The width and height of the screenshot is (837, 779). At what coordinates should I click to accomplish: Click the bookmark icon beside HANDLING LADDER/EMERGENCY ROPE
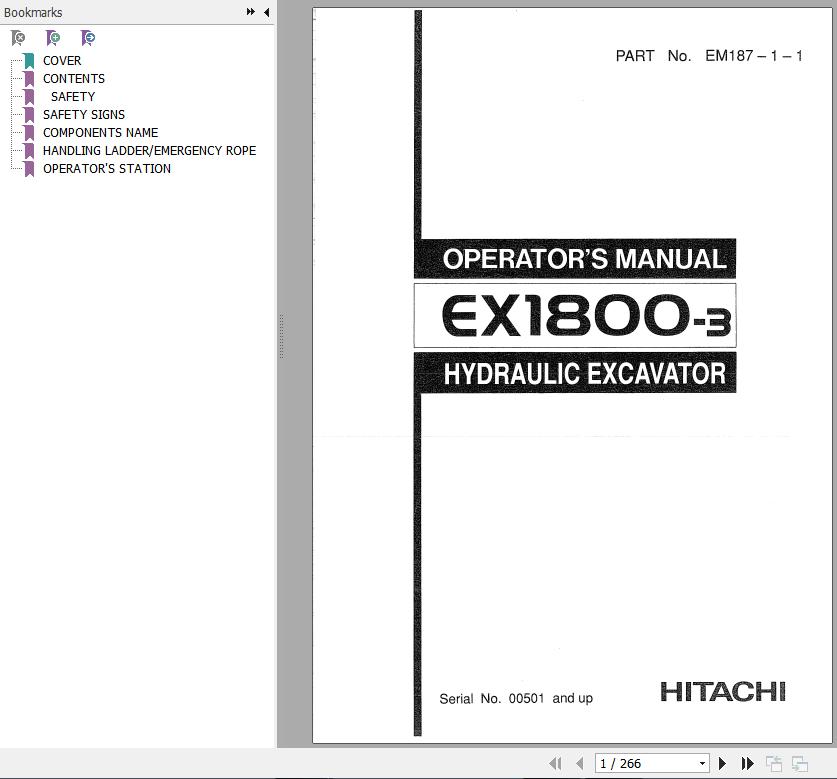[x=29, y=151]
